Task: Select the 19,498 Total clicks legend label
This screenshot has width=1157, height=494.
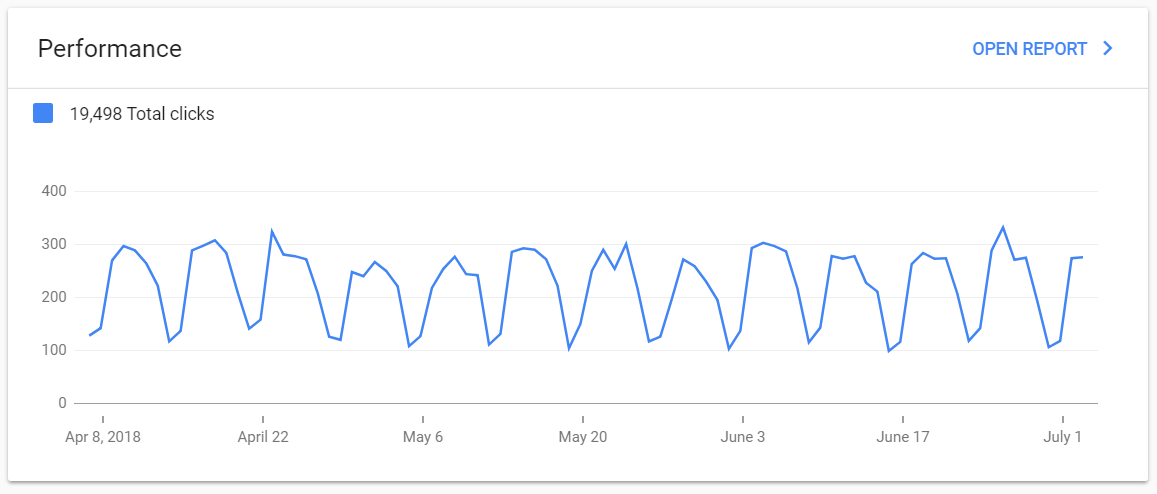Action: point(141,114)
